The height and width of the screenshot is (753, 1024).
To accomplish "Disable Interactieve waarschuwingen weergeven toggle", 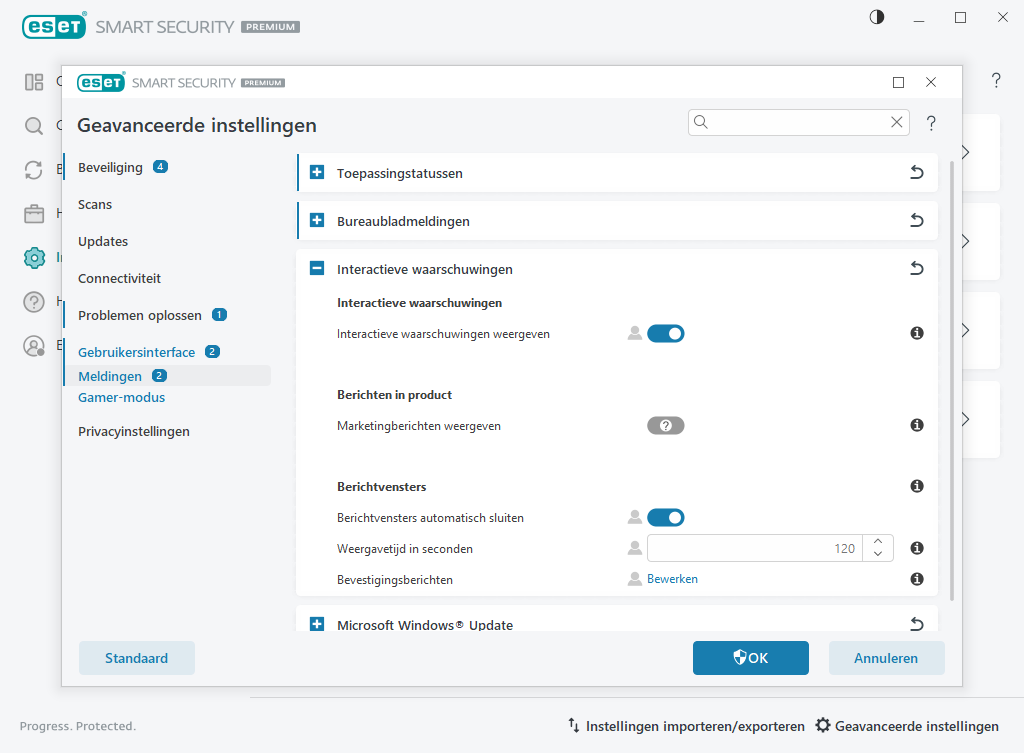I will [x=665, y=333].
